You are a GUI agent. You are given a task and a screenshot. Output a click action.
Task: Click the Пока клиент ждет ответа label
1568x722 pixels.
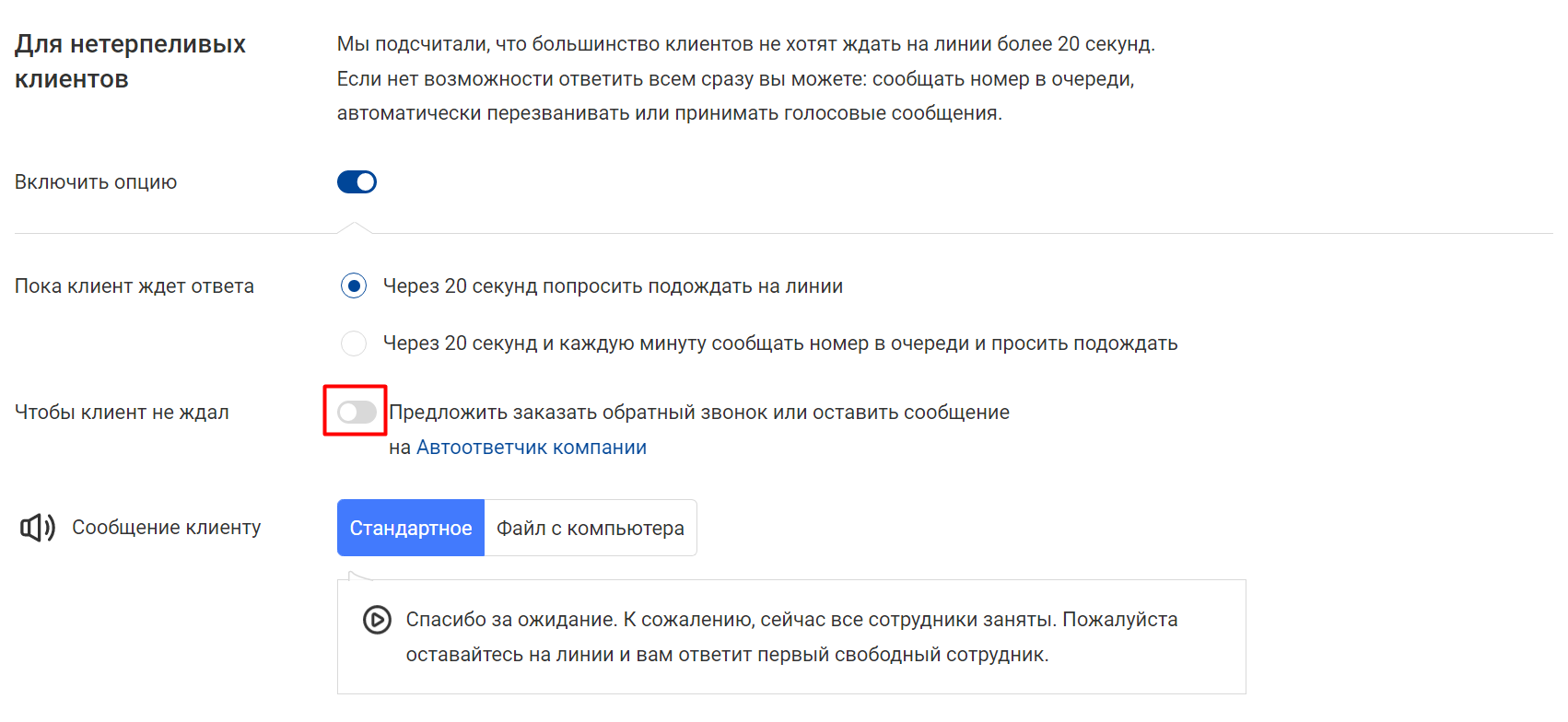(x=135, y=286)
